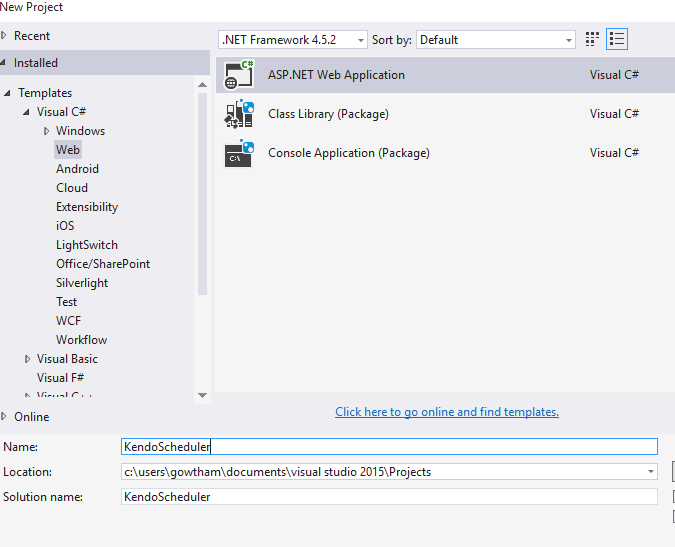Viewport: 675px width, 547px height.
Task: Click Visual C# language label of Console Application row
Action: tap(614, 153)
